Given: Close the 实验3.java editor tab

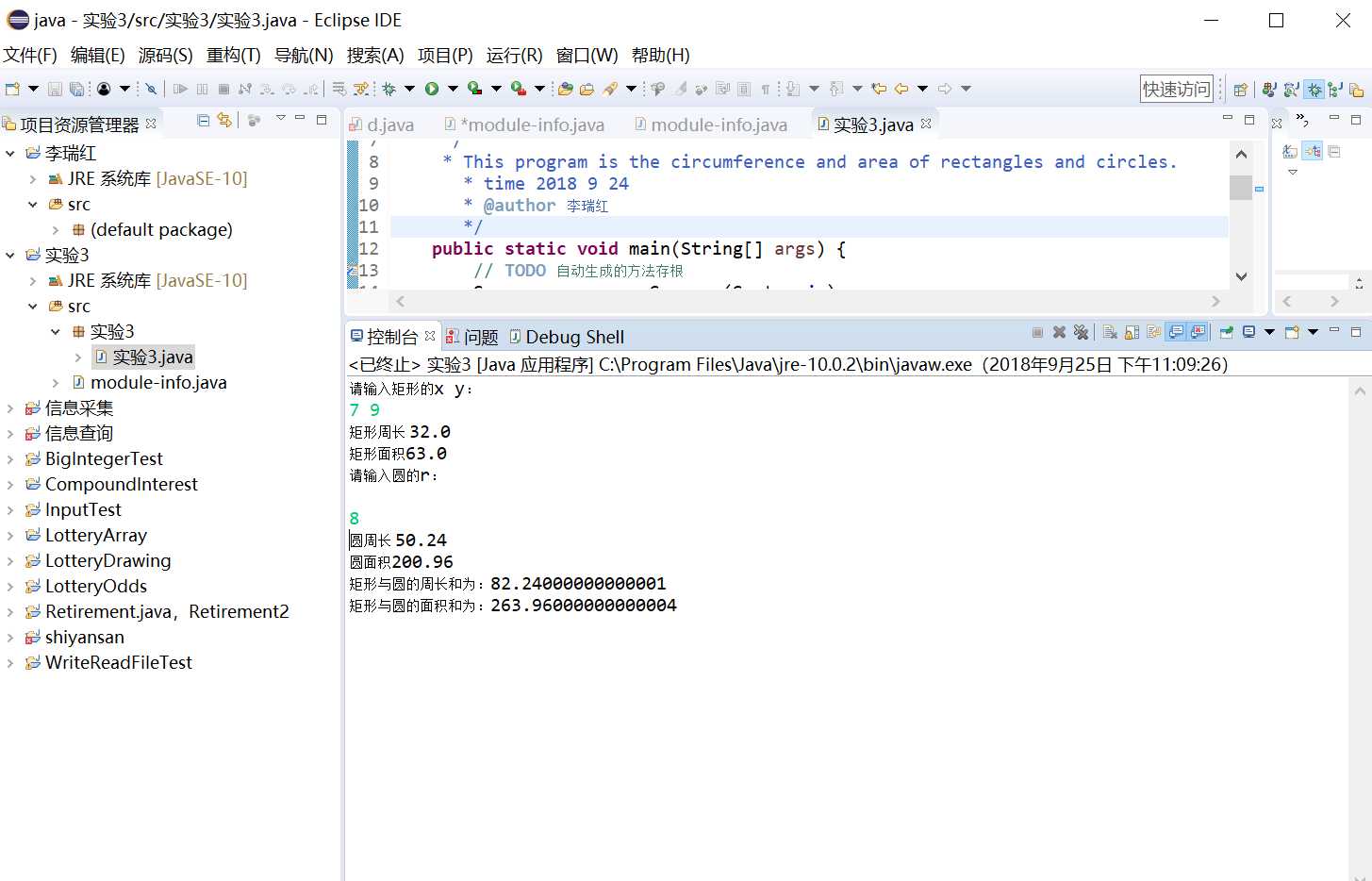Looking at the screenshot, I should pos(926,124).
